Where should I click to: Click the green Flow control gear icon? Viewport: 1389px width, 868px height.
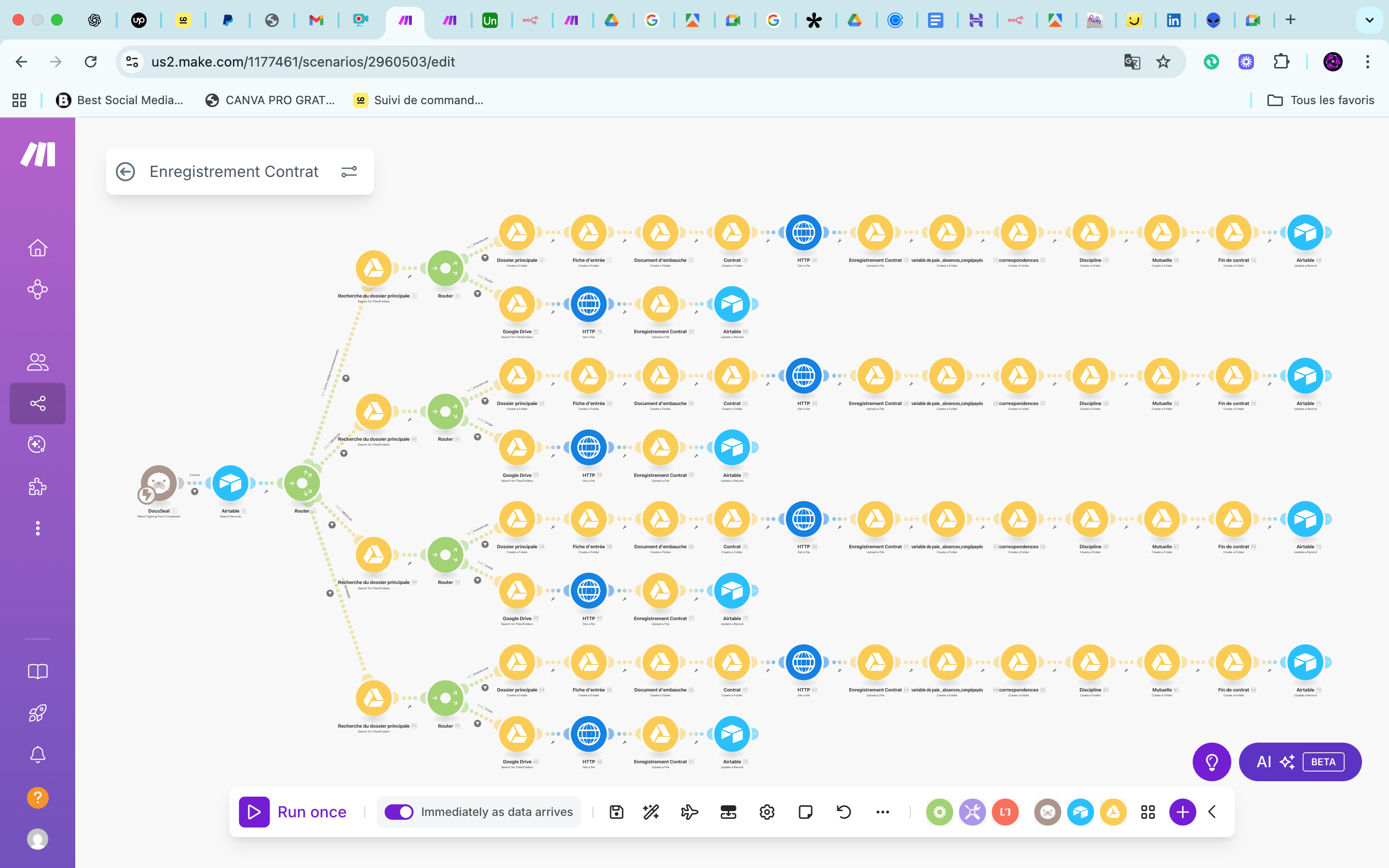coord(940,812)
